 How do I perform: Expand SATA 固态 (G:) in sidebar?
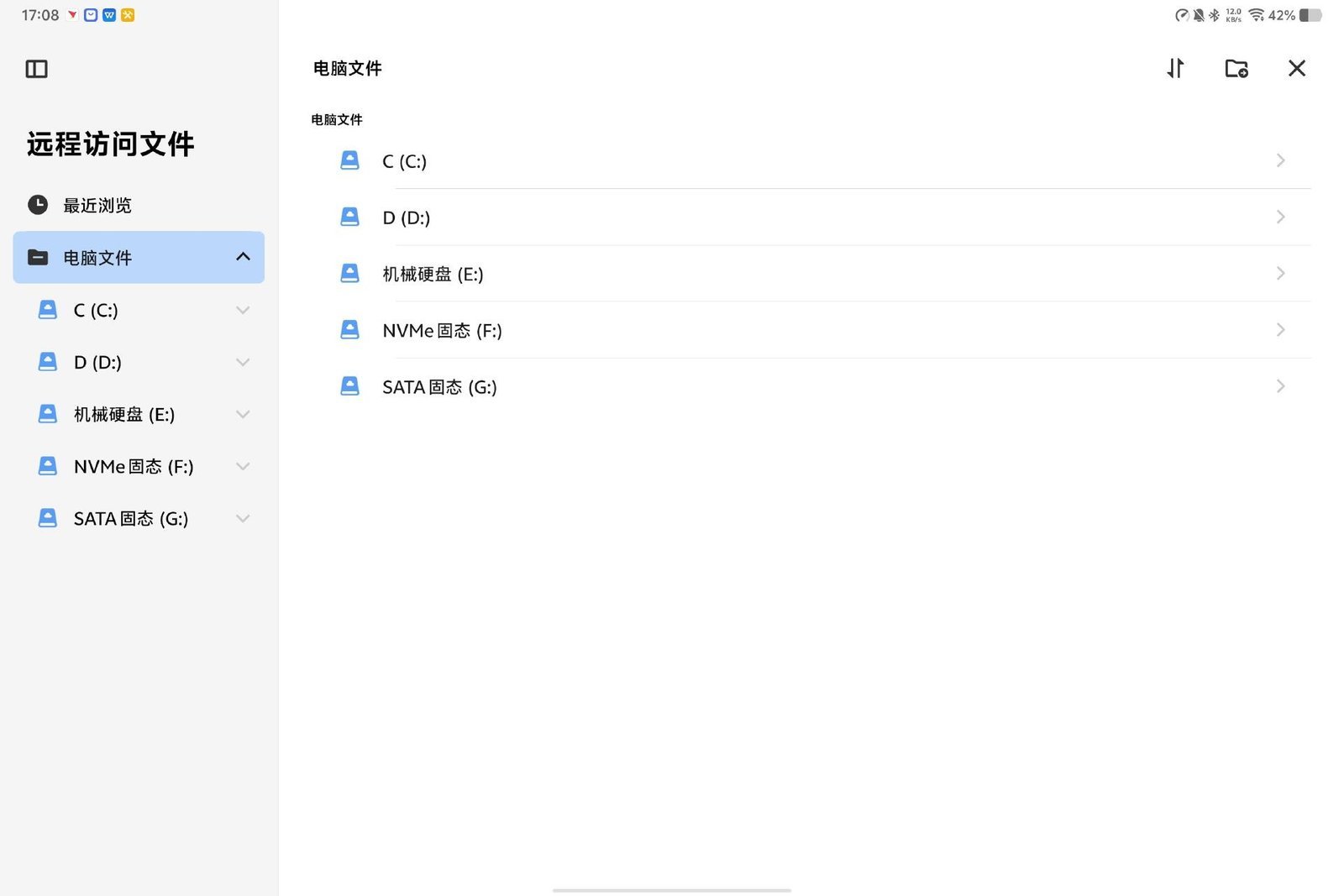click(x=243, y=518)
